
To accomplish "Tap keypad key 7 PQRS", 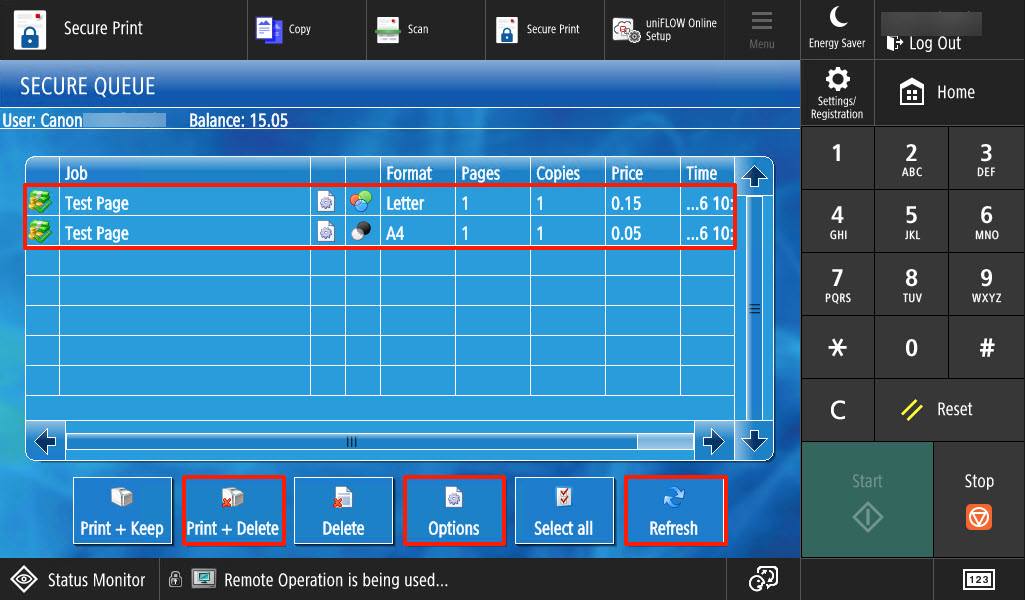I will pos(837,284).
